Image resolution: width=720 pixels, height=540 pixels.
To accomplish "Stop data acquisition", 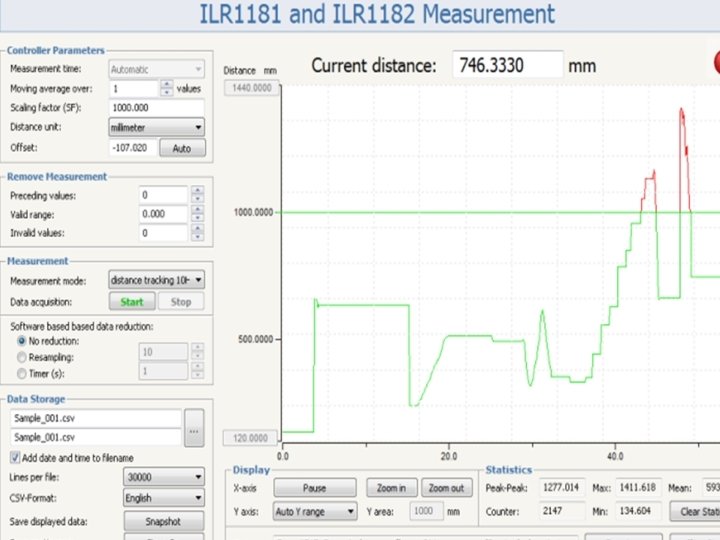I will click(181, 302).
